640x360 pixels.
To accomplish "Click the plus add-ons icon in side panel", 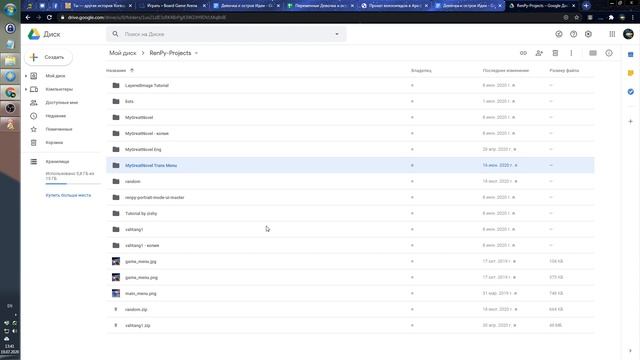I will click(631, 121).
